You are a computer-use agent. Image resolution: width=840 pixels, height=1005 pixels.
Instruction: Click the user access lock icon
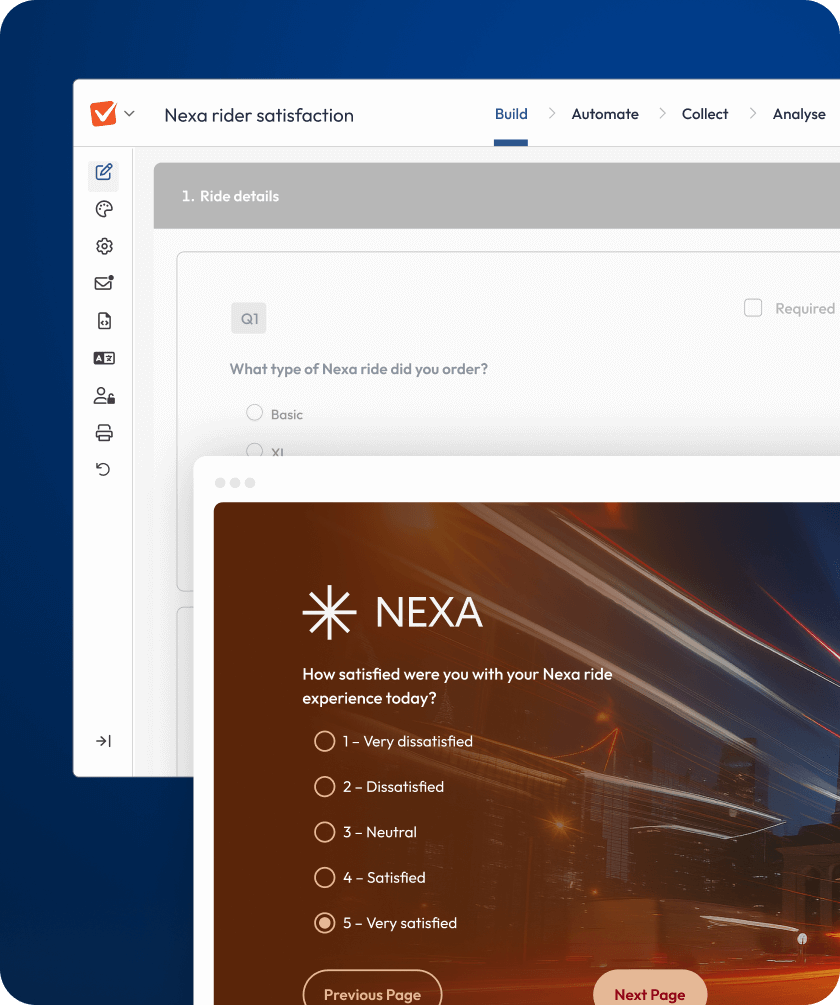tap(103, 396)
